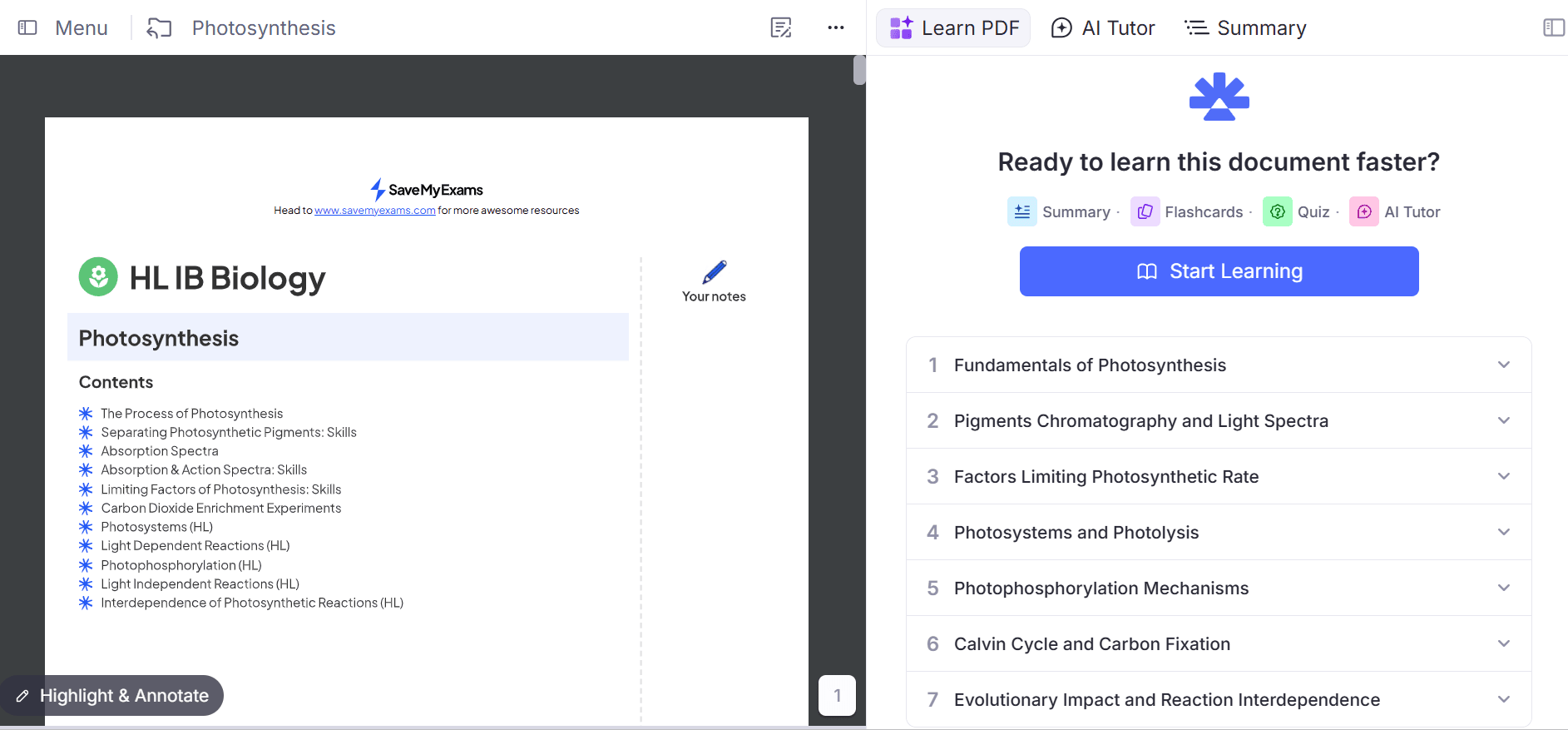Click the Absorption Spectra contents entry
1568x730 pixels.
point(160,451)
